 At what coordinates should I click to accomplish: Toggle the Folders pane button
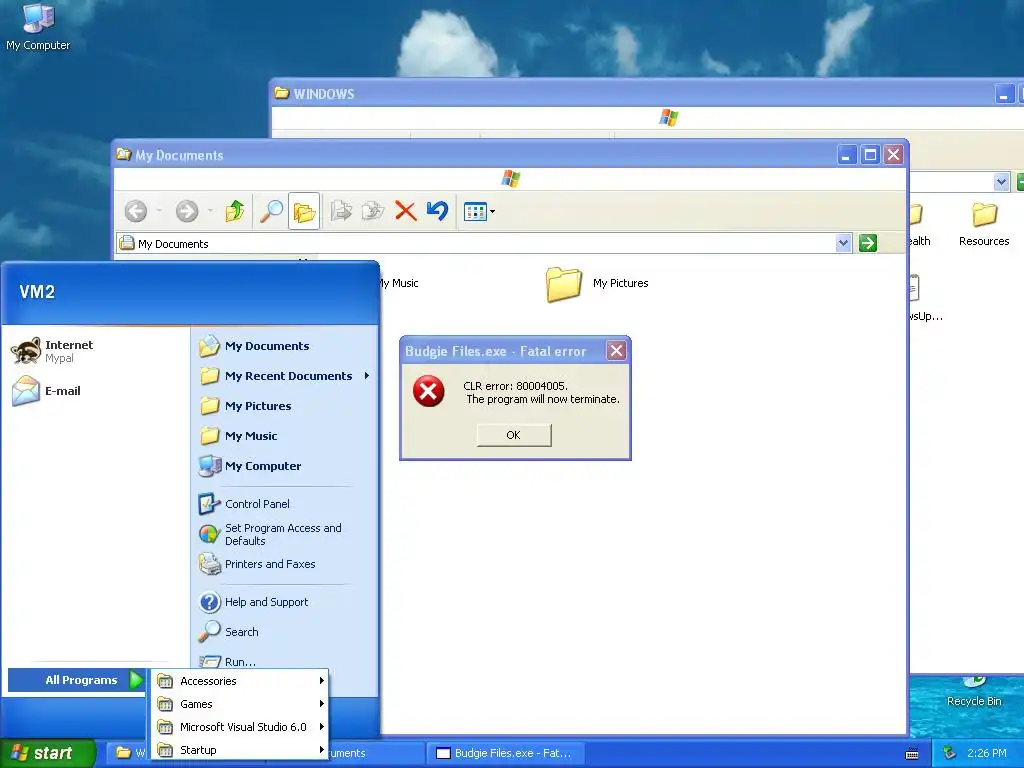click(304, 211)
